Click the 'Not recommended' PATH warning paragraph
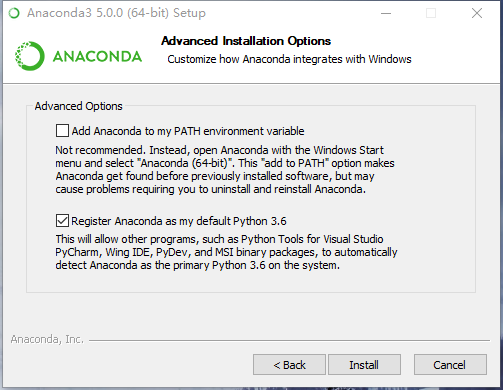The height and width of the screenshot is (390, 503). 225,169
